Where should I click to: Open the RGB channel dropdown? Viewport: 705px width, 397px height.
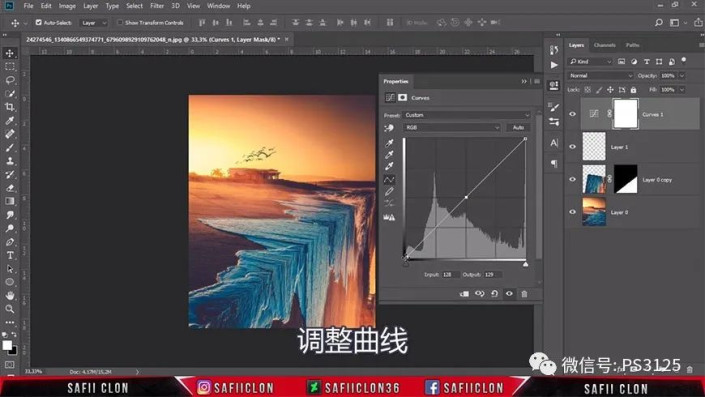pyautogui.click(x=452, y=128)
